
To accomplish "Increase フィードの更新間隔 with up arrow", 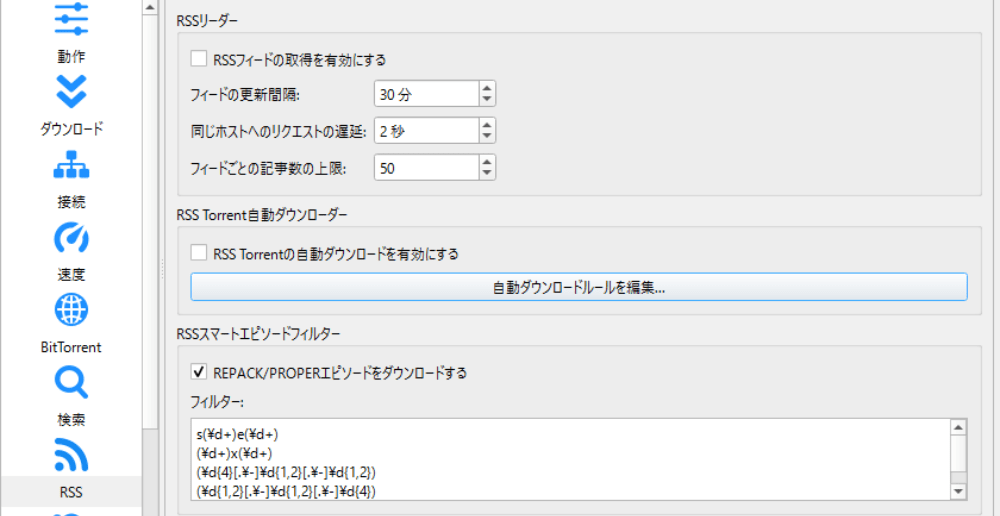I will point(486,89).
